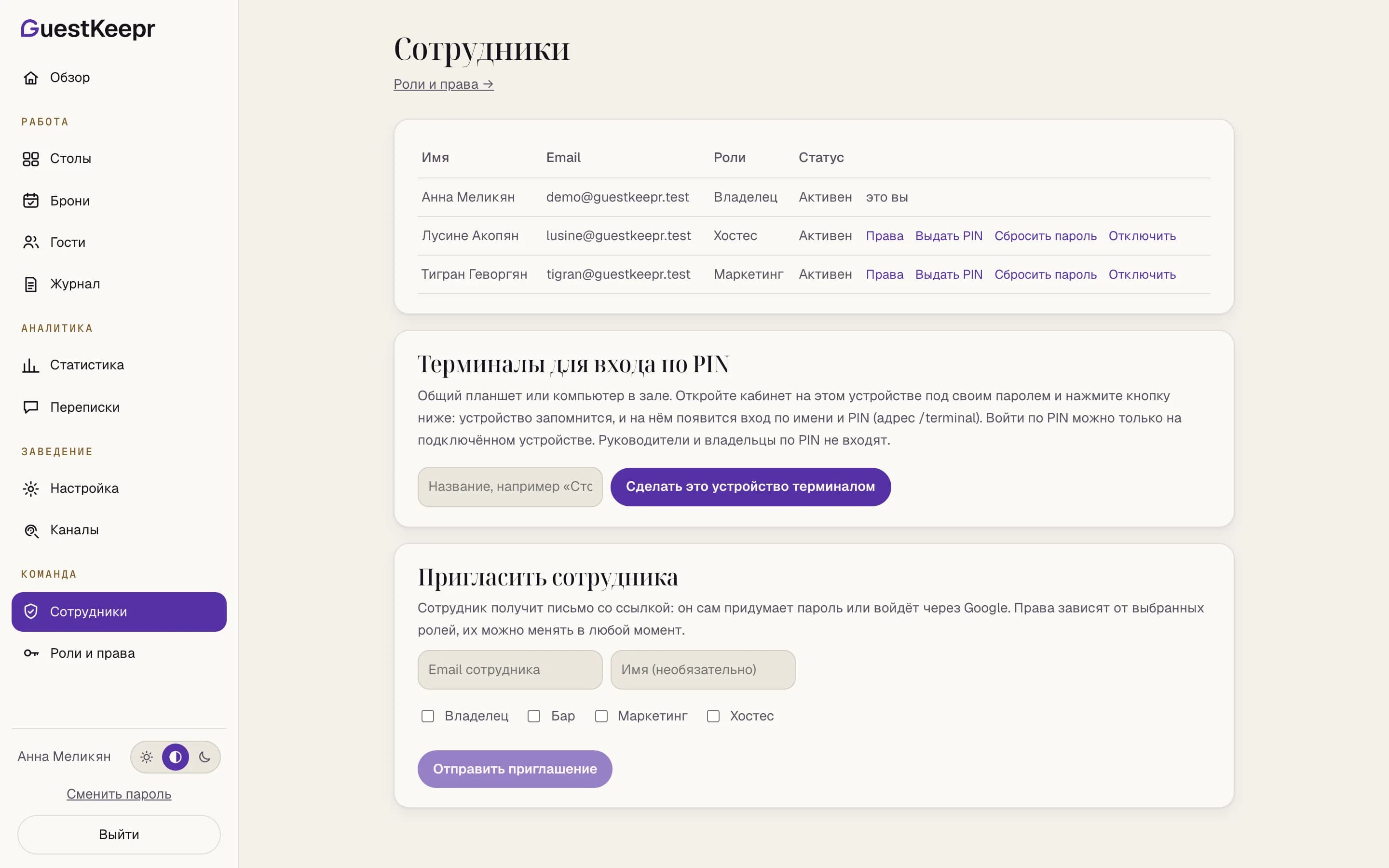The width and height of the screenshot is (1389, 868).
Task: Select the auto theme half-circle icon
Action: click(x=176, y=757)
